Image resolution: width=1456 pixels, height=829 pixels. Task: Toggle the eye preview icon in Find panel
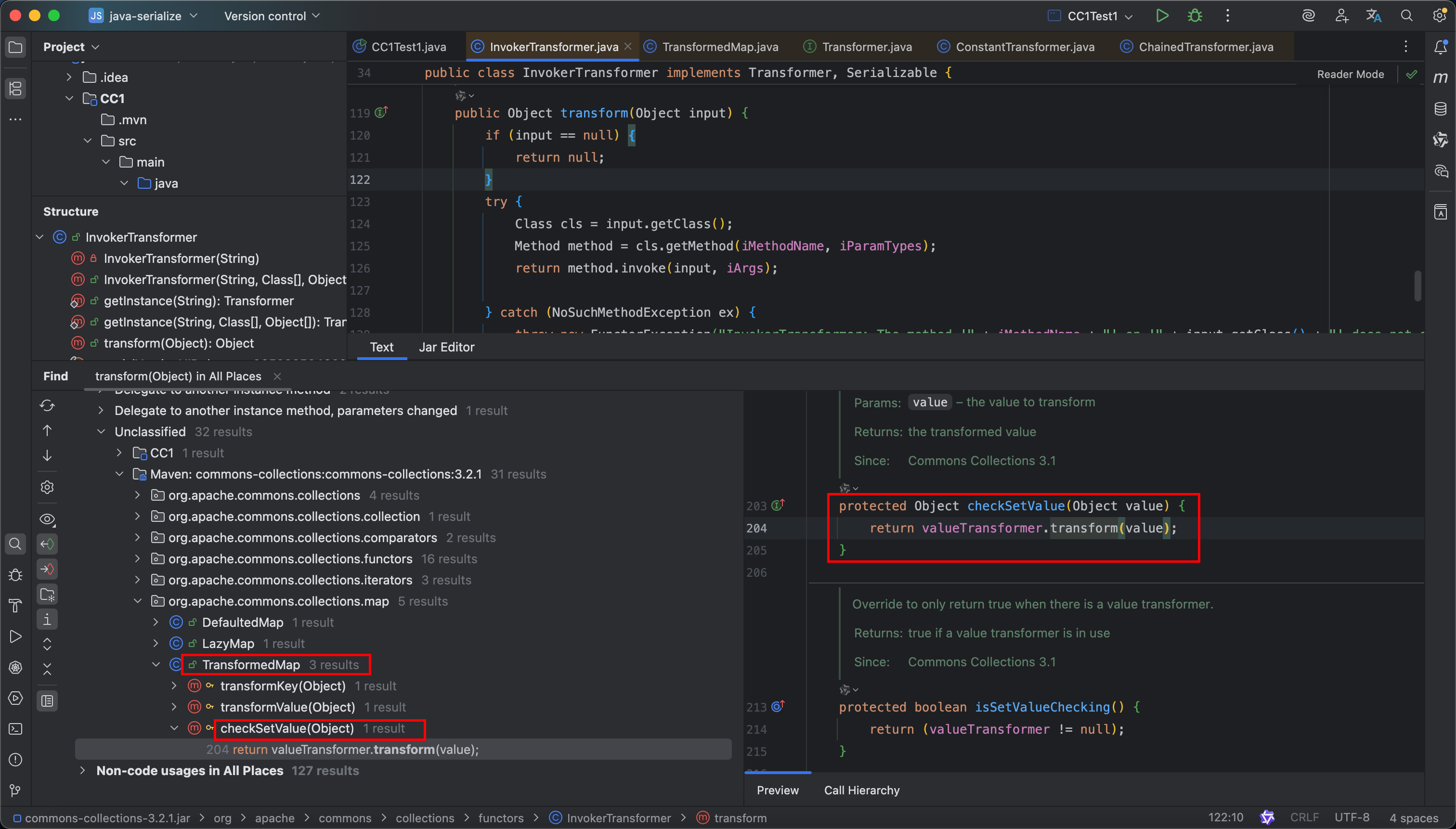pyautogui.click(x=47, y=519)
